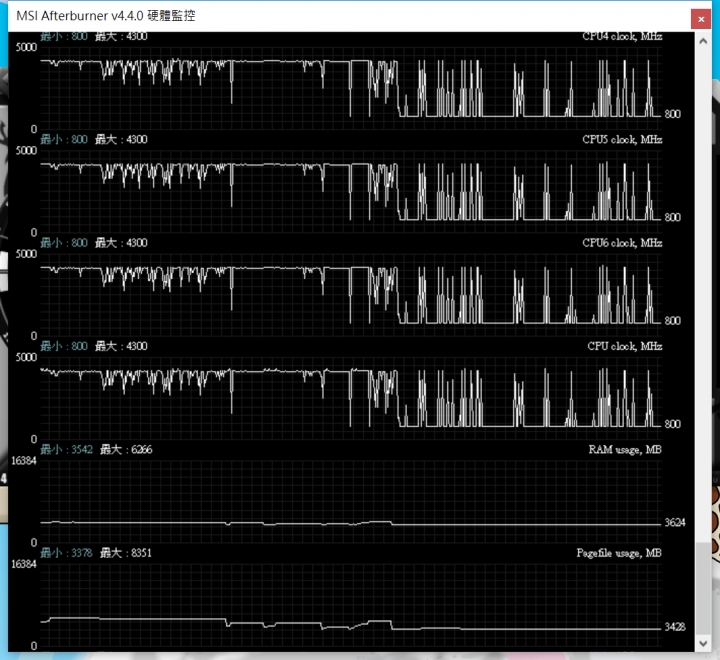This screenshot has width=720, height=660.
Task: Click the CPU clock, MHz graph label
Action: click(625, 346)
